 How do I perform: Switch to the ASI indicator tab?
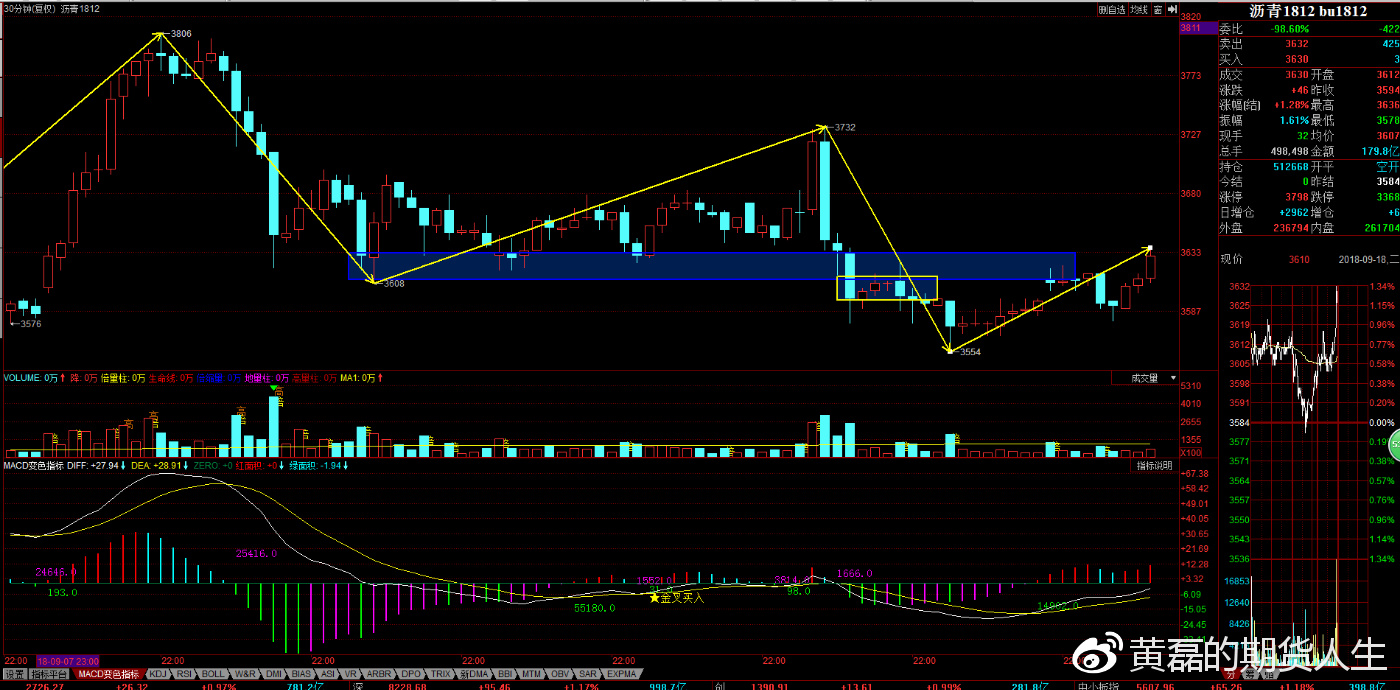(x=327, y=674)
